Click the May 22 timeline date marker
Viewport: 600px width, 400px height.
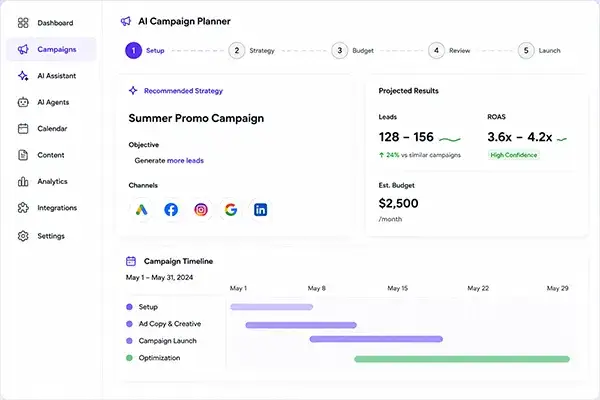(478, 288)
